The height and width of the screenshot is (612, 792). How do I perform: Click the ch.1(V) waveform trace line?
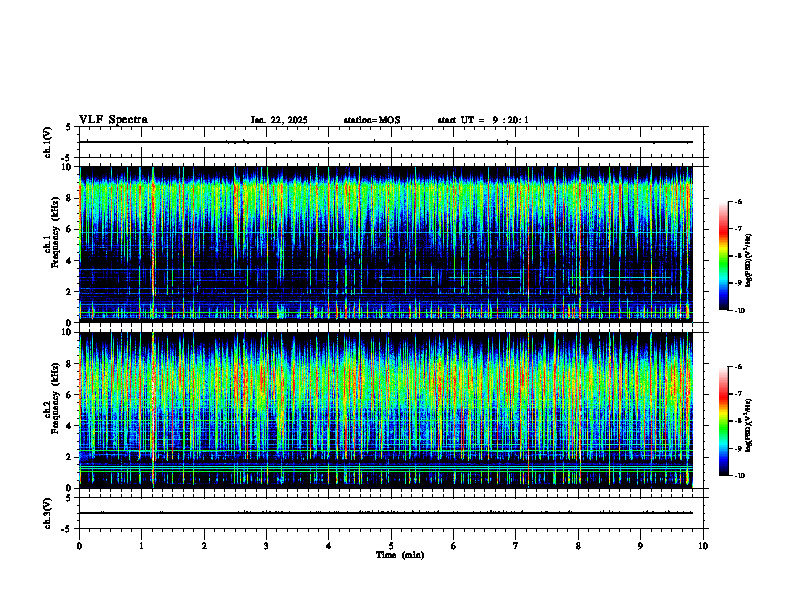click(x=386, y=142)
